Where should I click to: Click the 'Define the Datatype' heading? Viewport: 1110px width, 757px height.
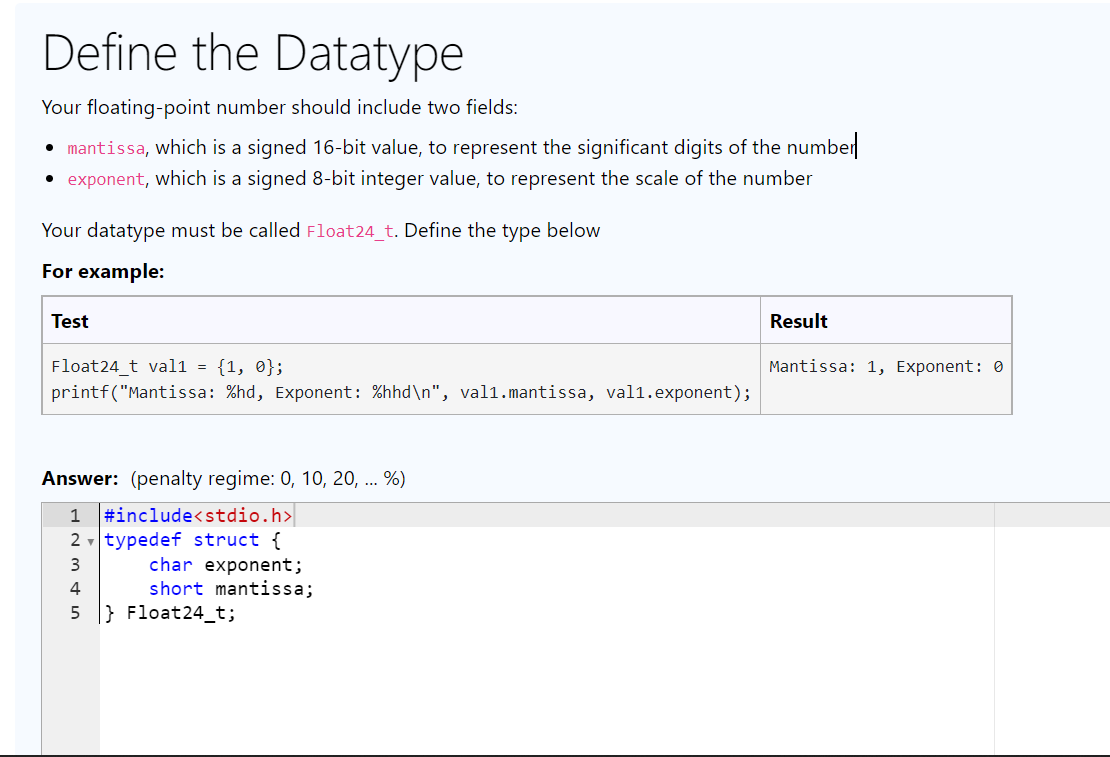click(x=253, y=53)
